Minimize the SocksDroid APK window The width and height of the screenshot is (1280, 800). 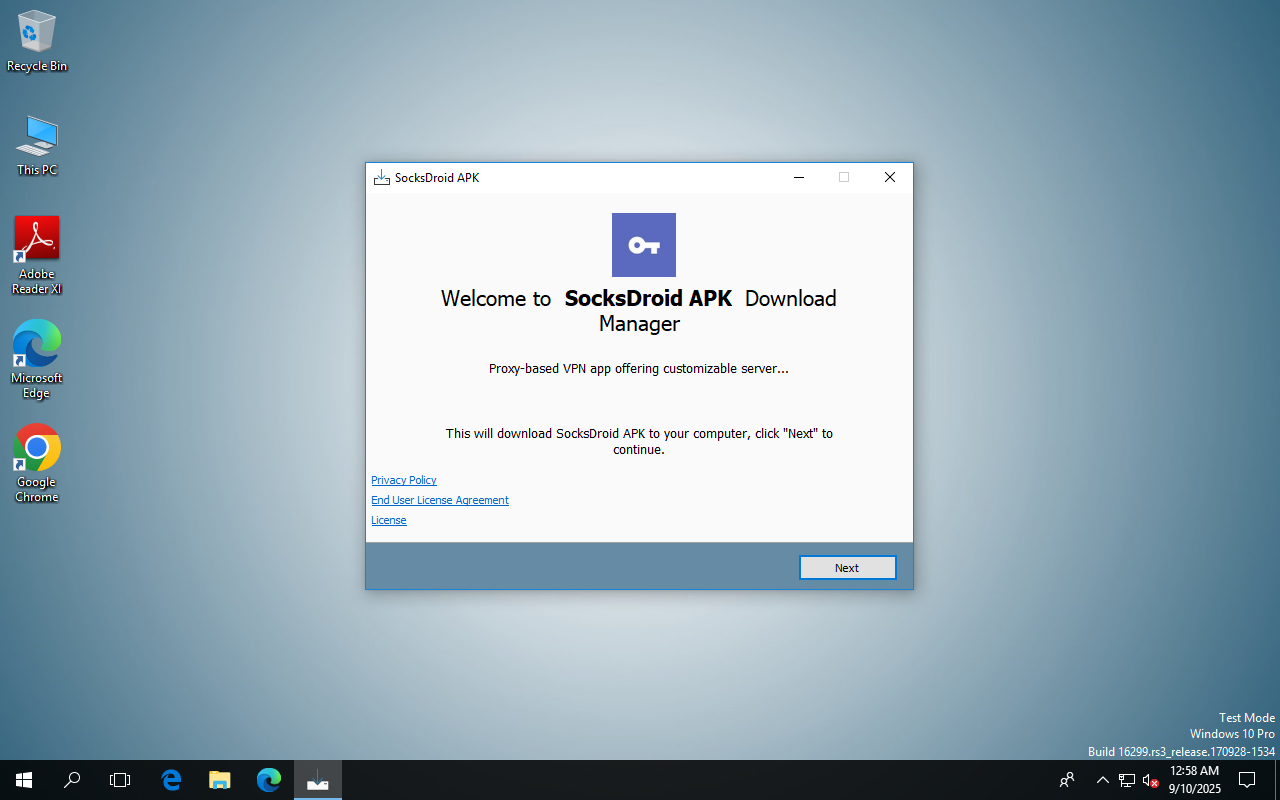tap(799, 177)
